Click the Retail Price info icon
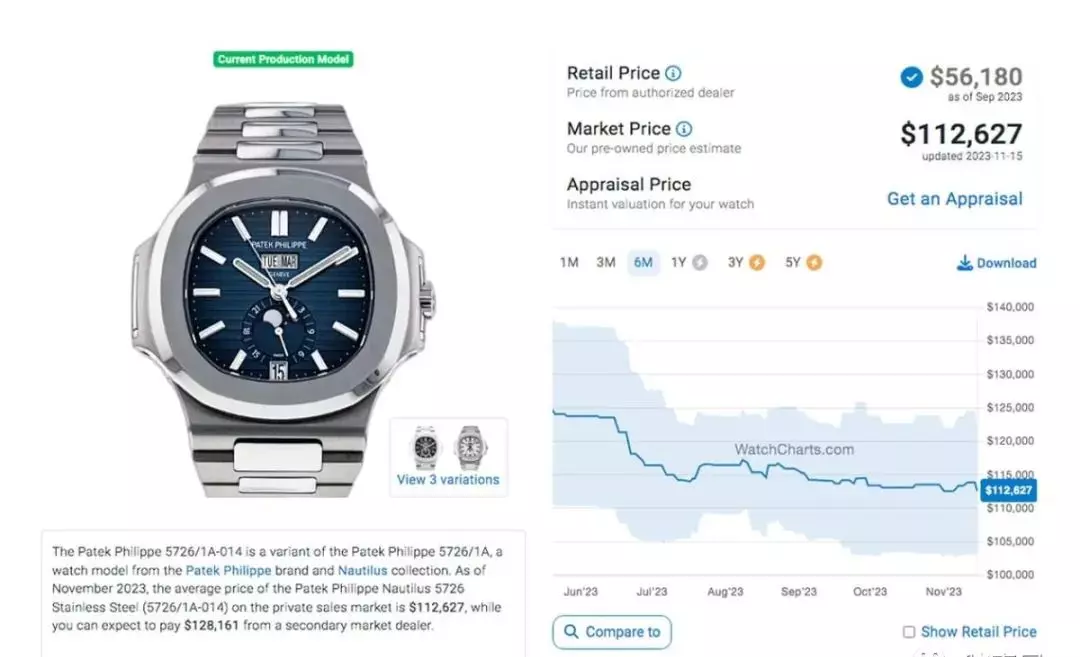This screenshot has width=1080, height=657. pyautogui.click(x=673, y=73)
